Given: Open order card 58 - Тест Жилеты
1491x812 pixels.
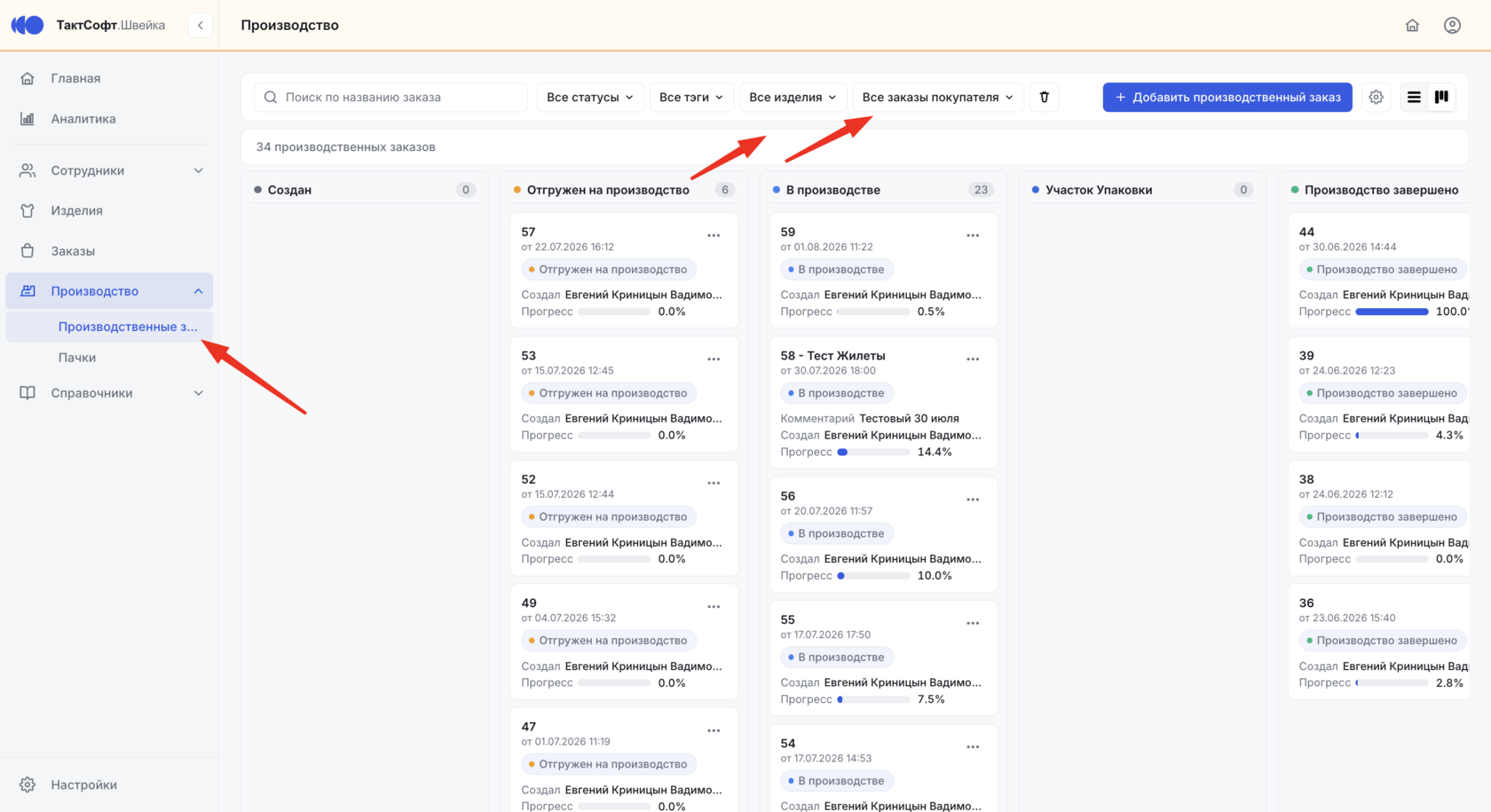Looking at the screenshot, I should pos(883,403).
